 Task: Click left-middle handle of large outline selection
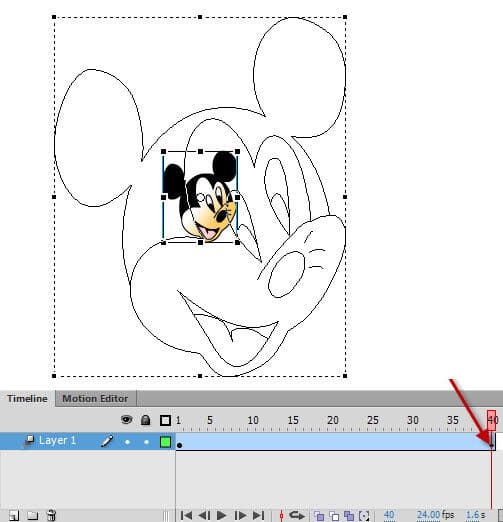(x=54, y=197)
